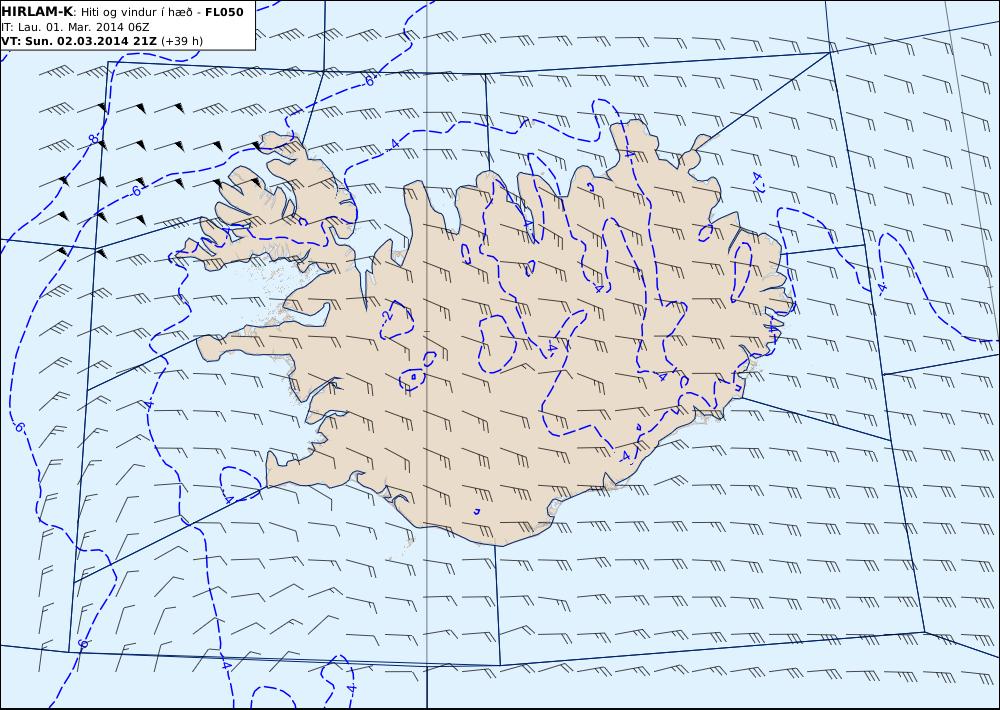Click the '2' isotherm contour label
This screenshot has height=710, width=1000.
tap(388, 316)
